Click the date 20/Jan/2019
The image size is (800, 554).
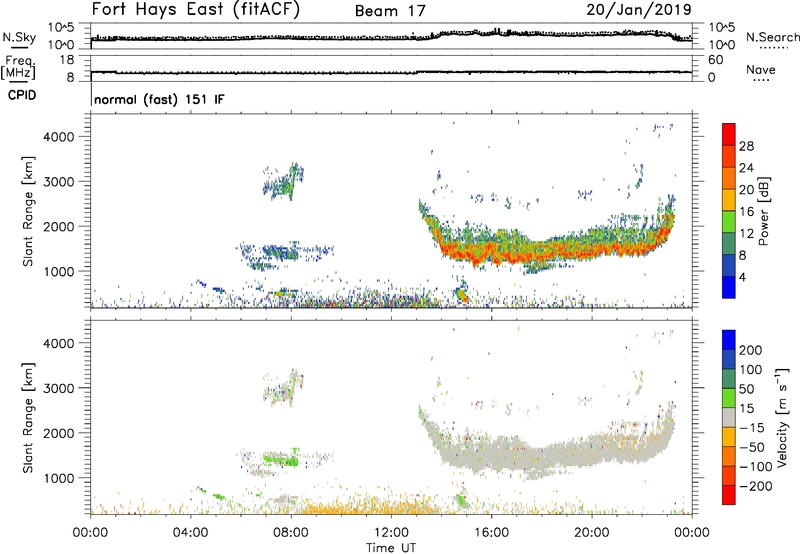point(639,10)
